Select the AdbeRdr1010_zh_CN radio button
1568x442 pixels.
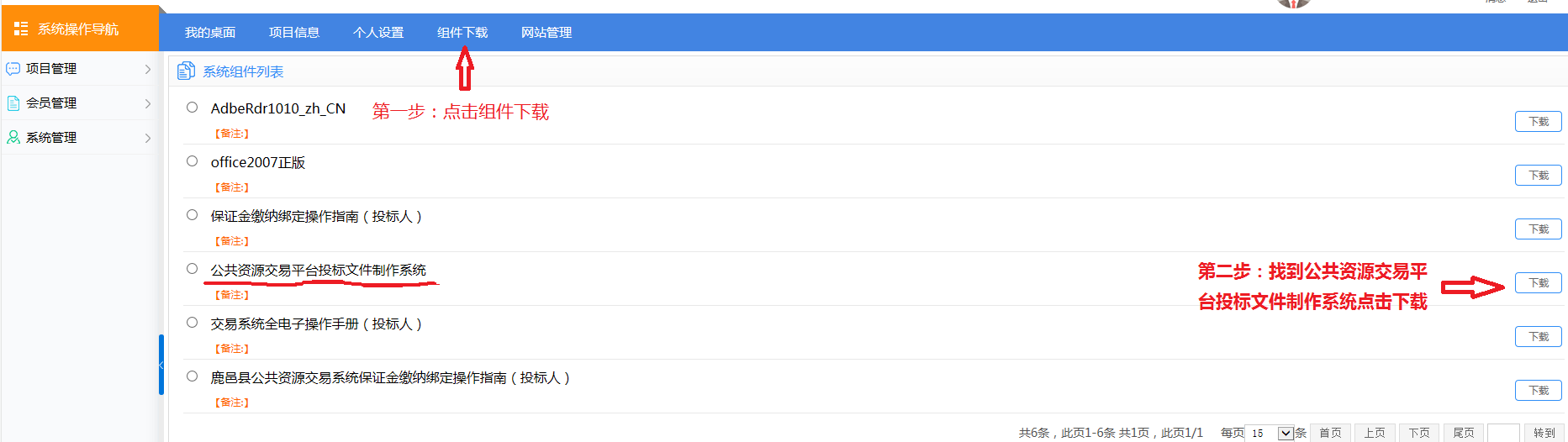(x=193, y=108)
